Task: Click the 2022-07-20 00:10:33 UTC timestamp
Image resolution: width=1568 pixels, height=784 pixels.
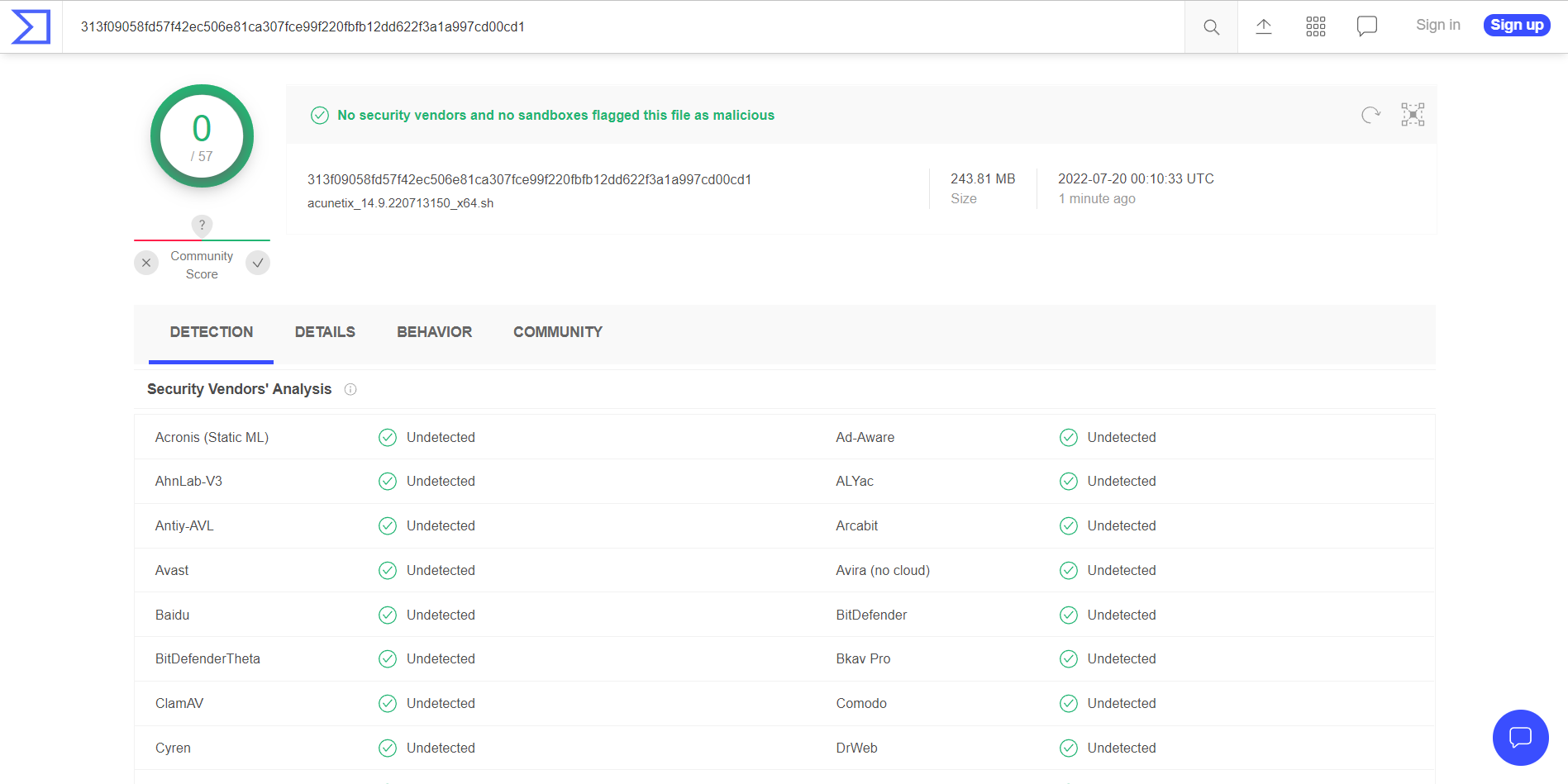Action: 1136,178
